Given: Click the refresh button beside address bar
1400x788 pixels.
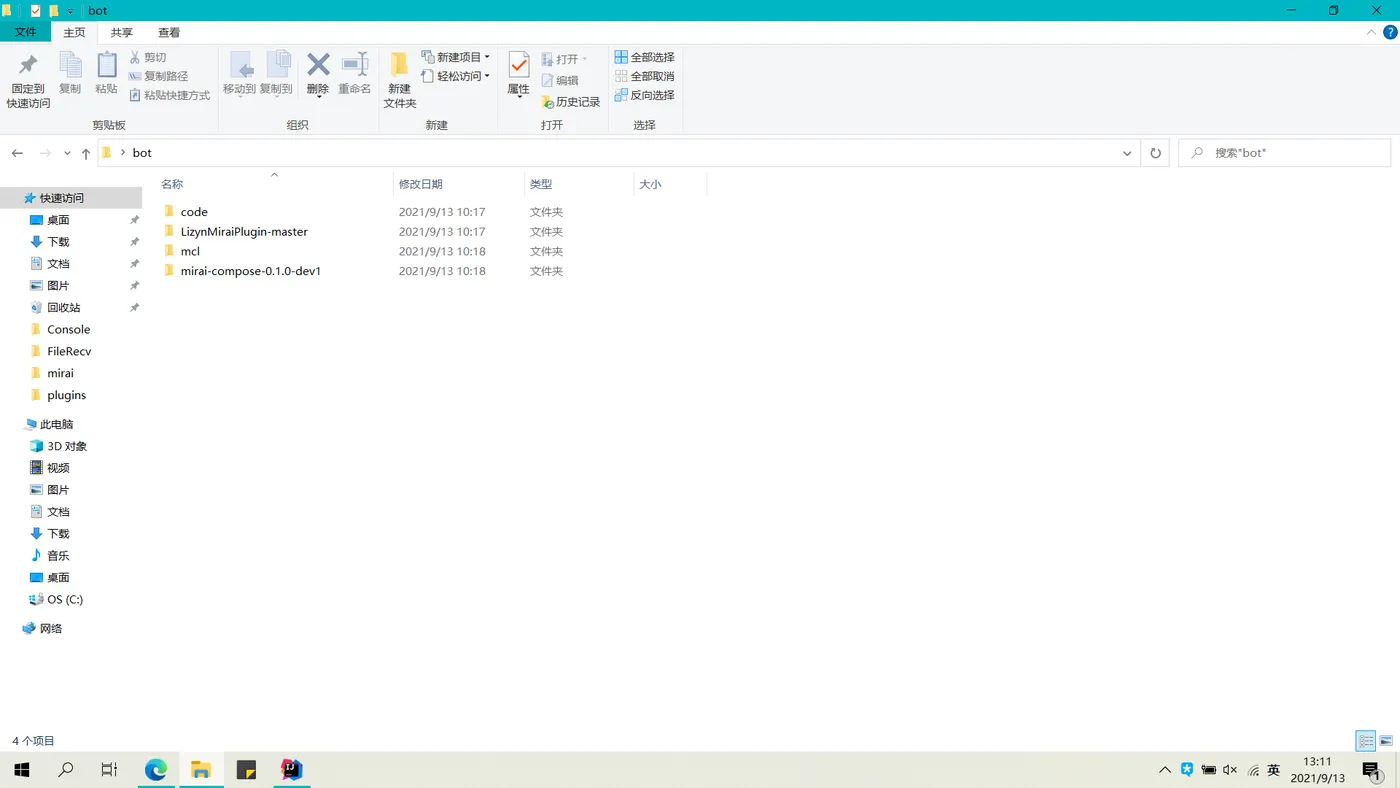Looking at the screenshot, I should pos(1155,153).
